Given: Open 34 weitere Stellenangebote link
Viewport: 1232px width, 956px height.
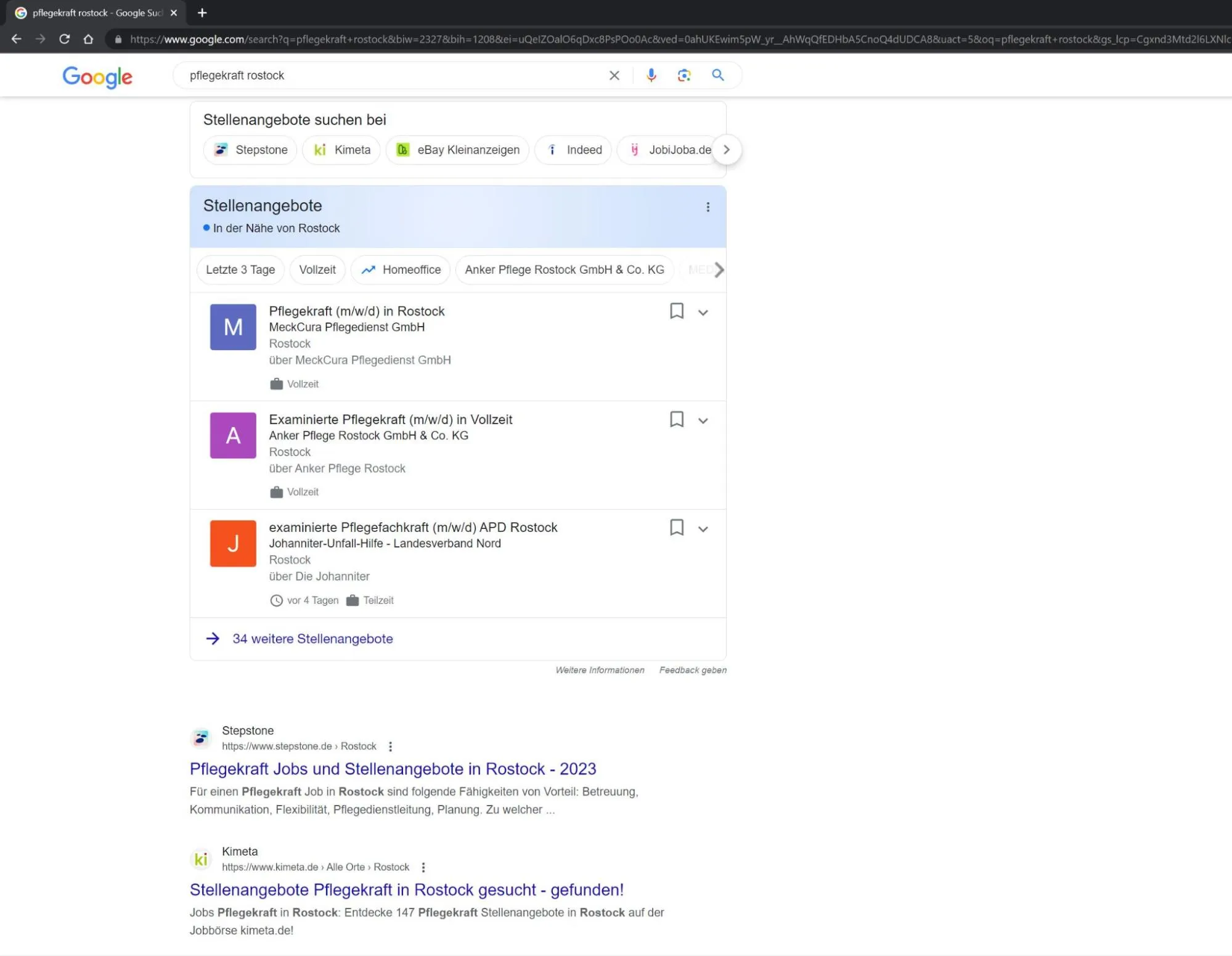Looking at the screenshot, I should pos(312,639).
